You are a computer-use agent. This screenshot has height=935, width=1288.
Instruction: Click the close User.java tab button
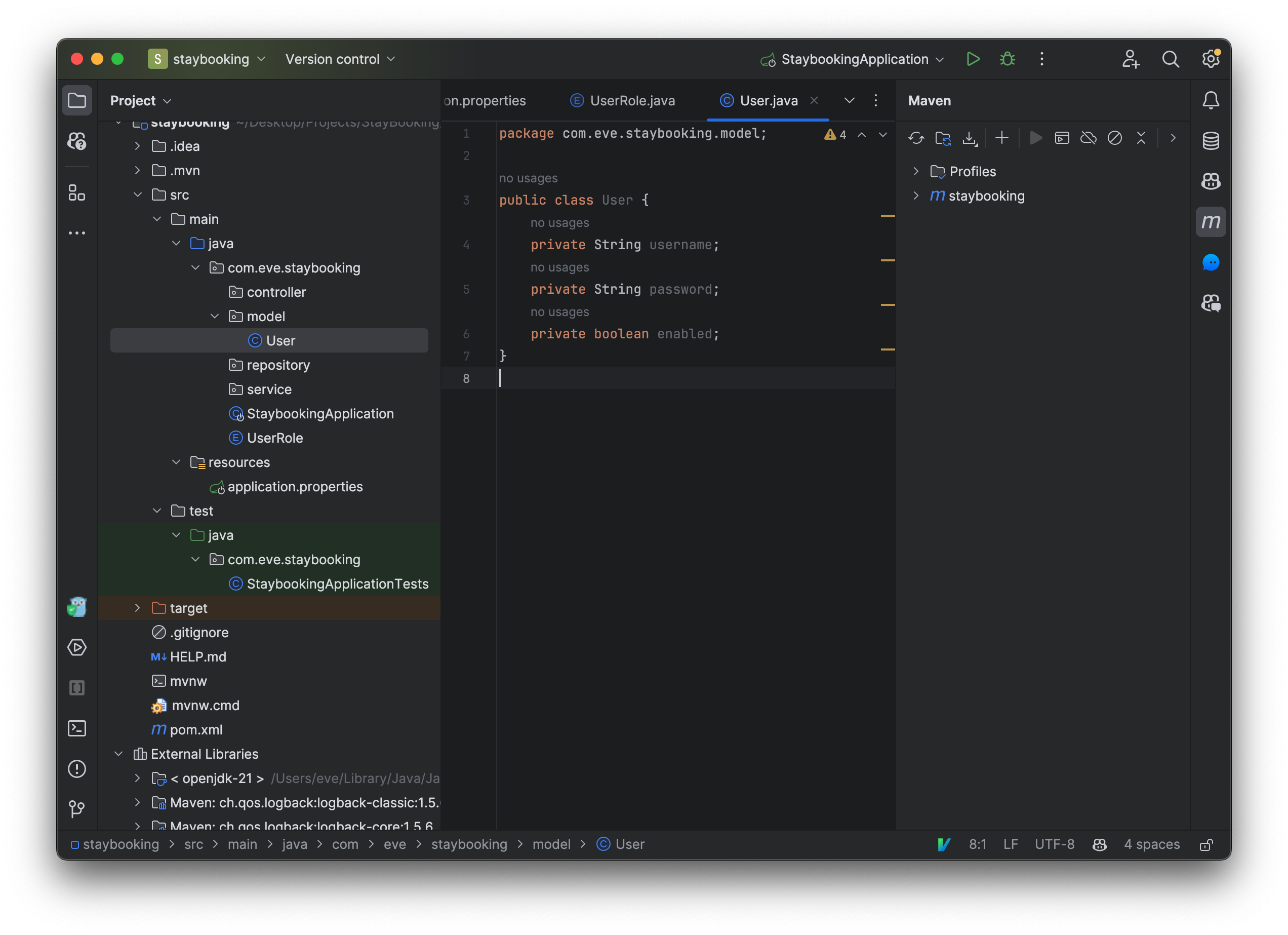click(x=815, y=100)
